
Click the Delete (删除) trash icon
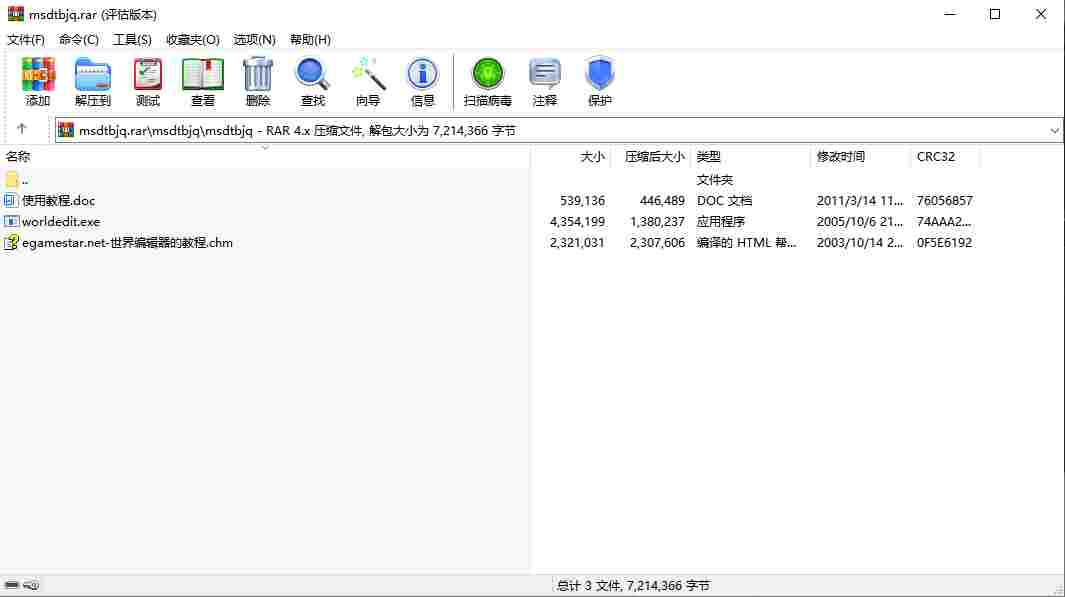coord(257,75)
